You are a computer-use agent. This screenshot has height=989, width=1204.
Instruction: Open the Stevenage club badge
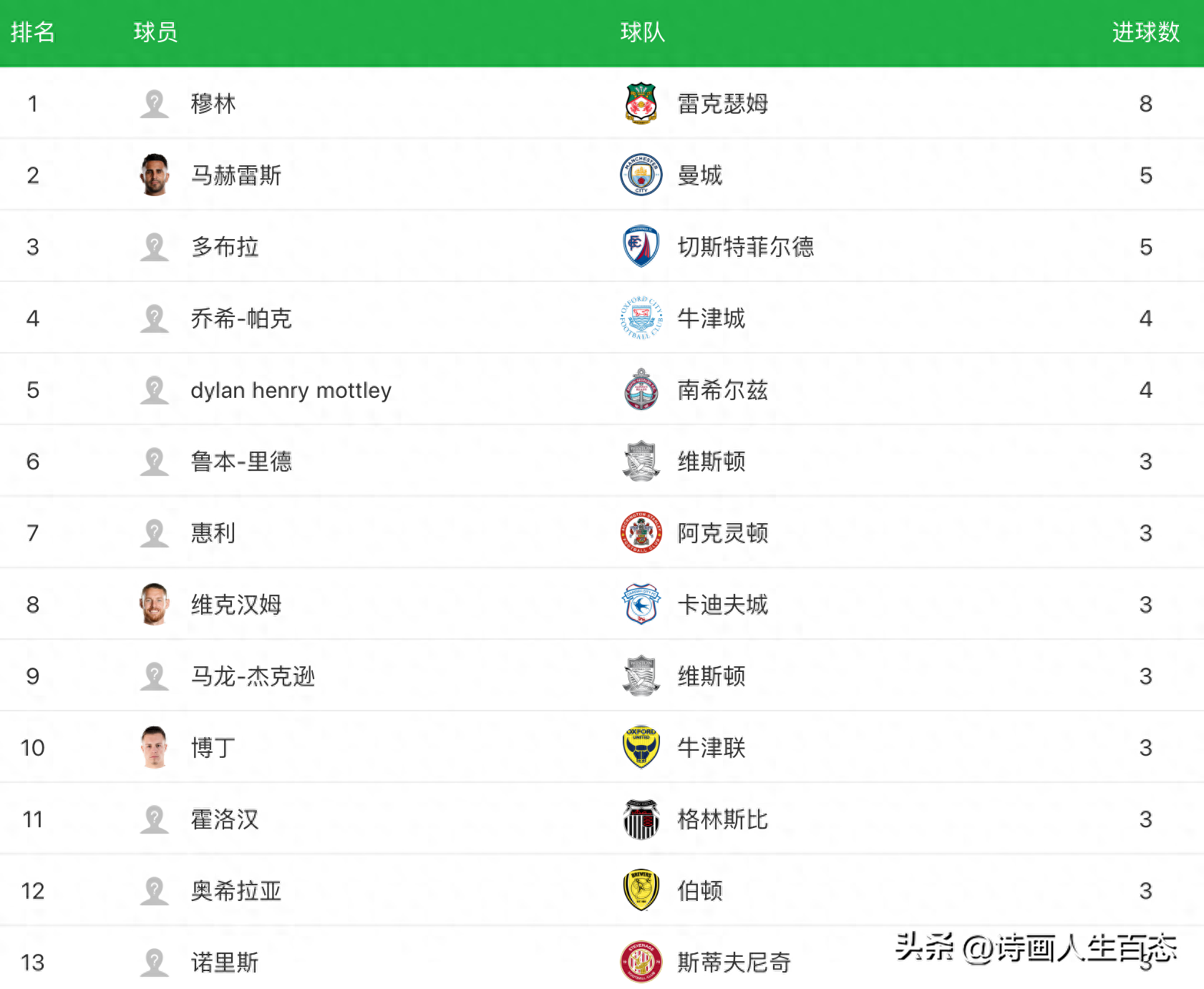pyautogui.click(x=641, y=962)
